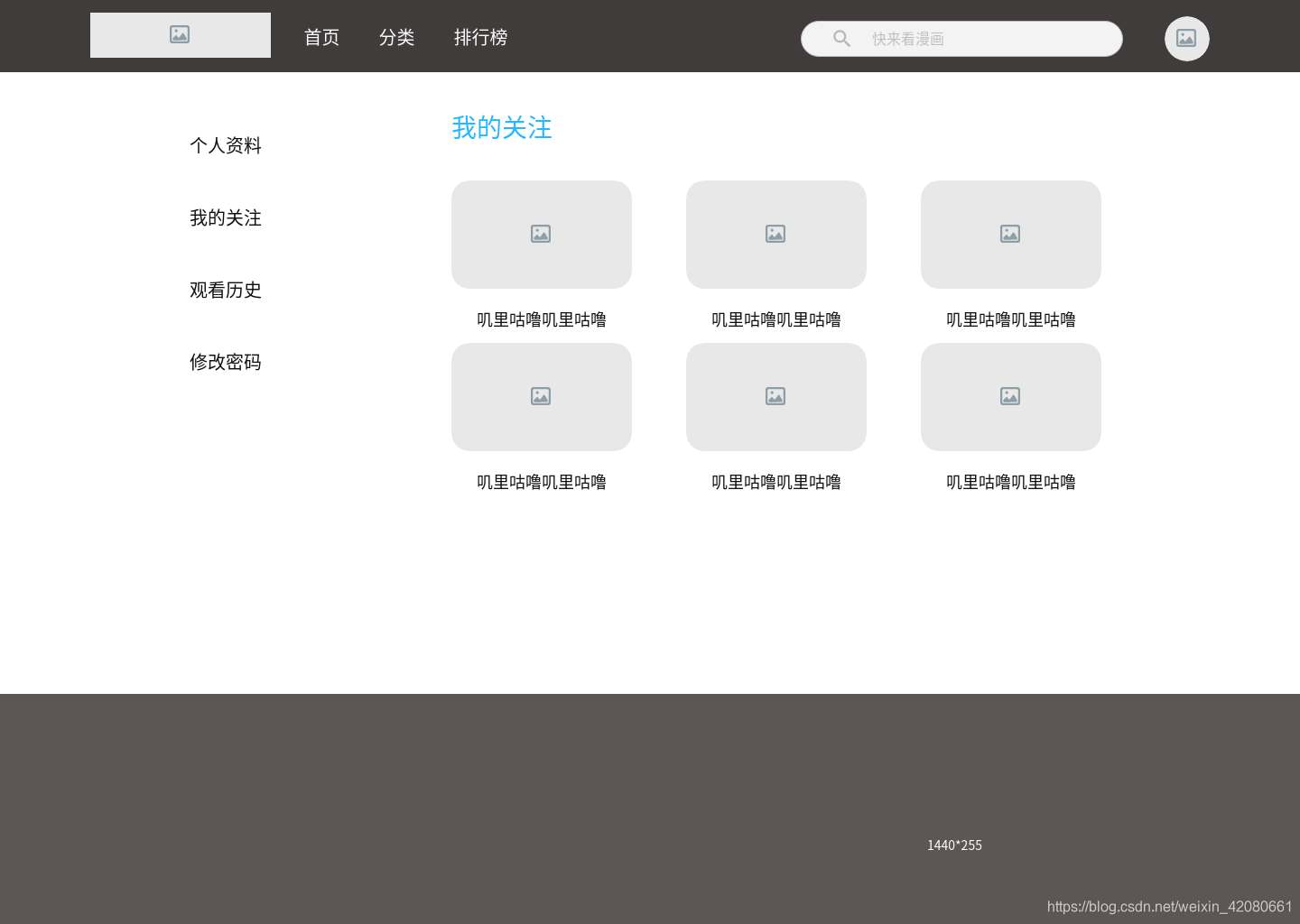
Task: Open the 分类 navigation item
Action: coord(397,37)
